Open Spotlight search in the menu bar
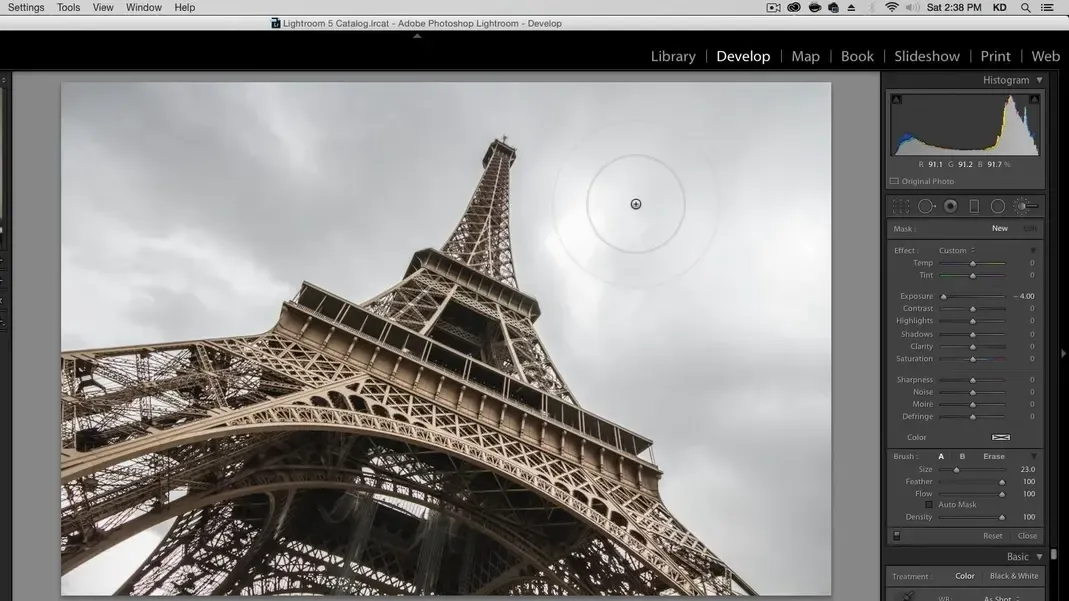Image resolution: width=1069 pixels, height=601 pixels. [1025, 7]
